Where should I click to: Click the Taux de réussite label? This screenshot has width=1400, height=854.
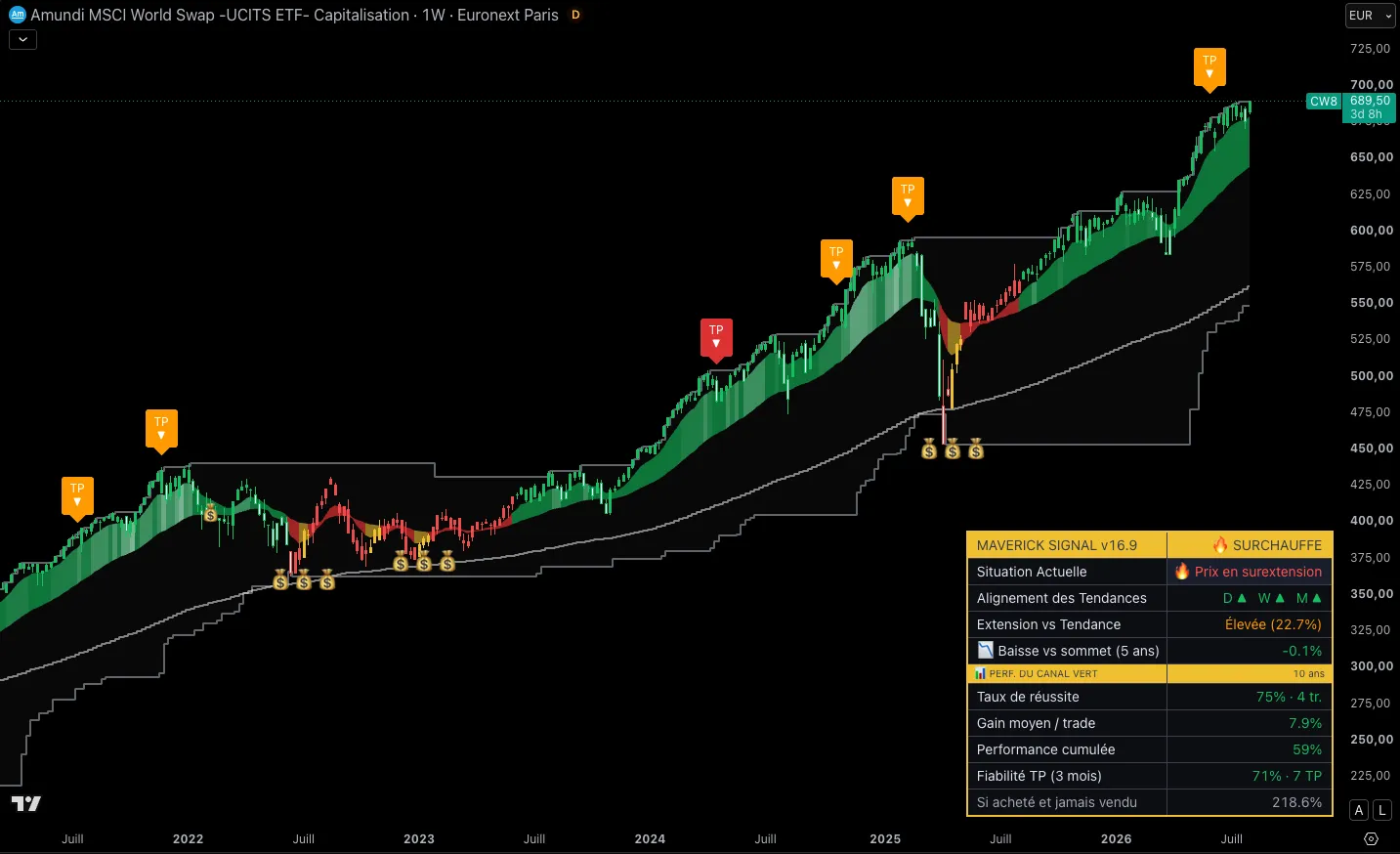point(1028,697)
